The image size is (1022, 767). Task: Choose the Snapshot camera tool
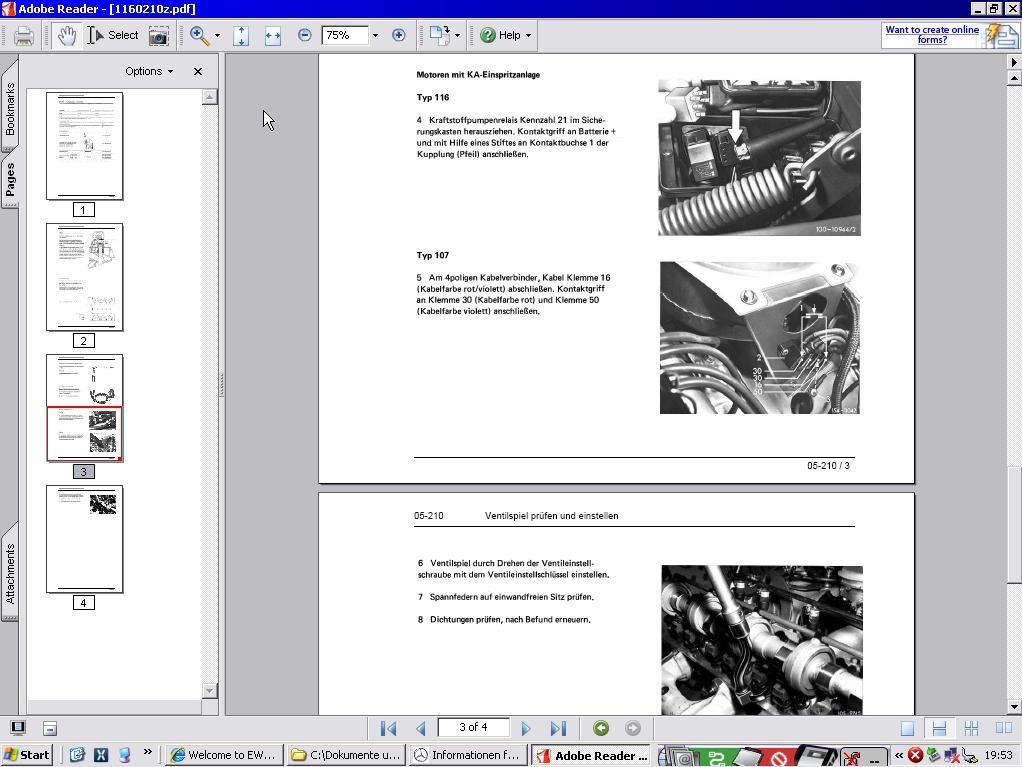click(x=158, y=36)
